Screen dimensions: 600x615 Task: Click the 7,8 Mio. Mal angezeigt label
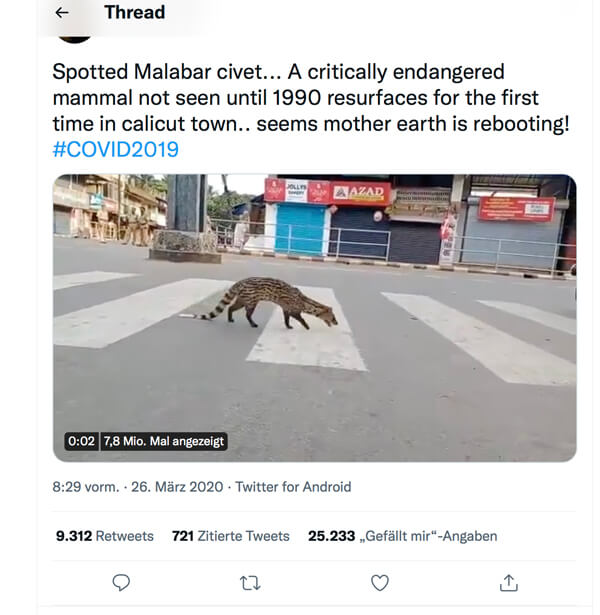pyautogui.click(x=164, y=441)
